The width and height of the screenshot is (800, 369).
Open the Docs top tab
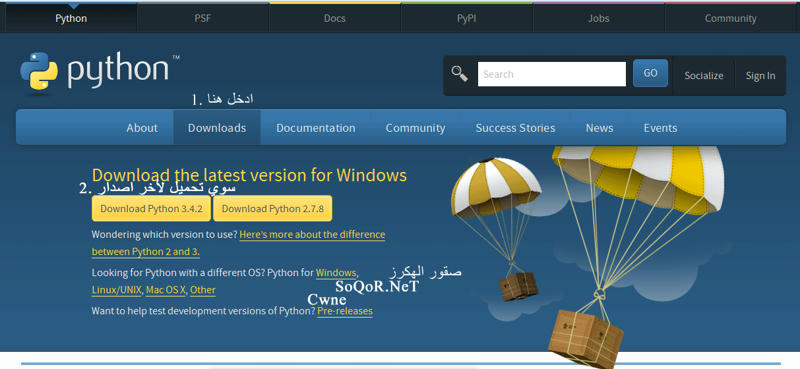click(335, 18)
